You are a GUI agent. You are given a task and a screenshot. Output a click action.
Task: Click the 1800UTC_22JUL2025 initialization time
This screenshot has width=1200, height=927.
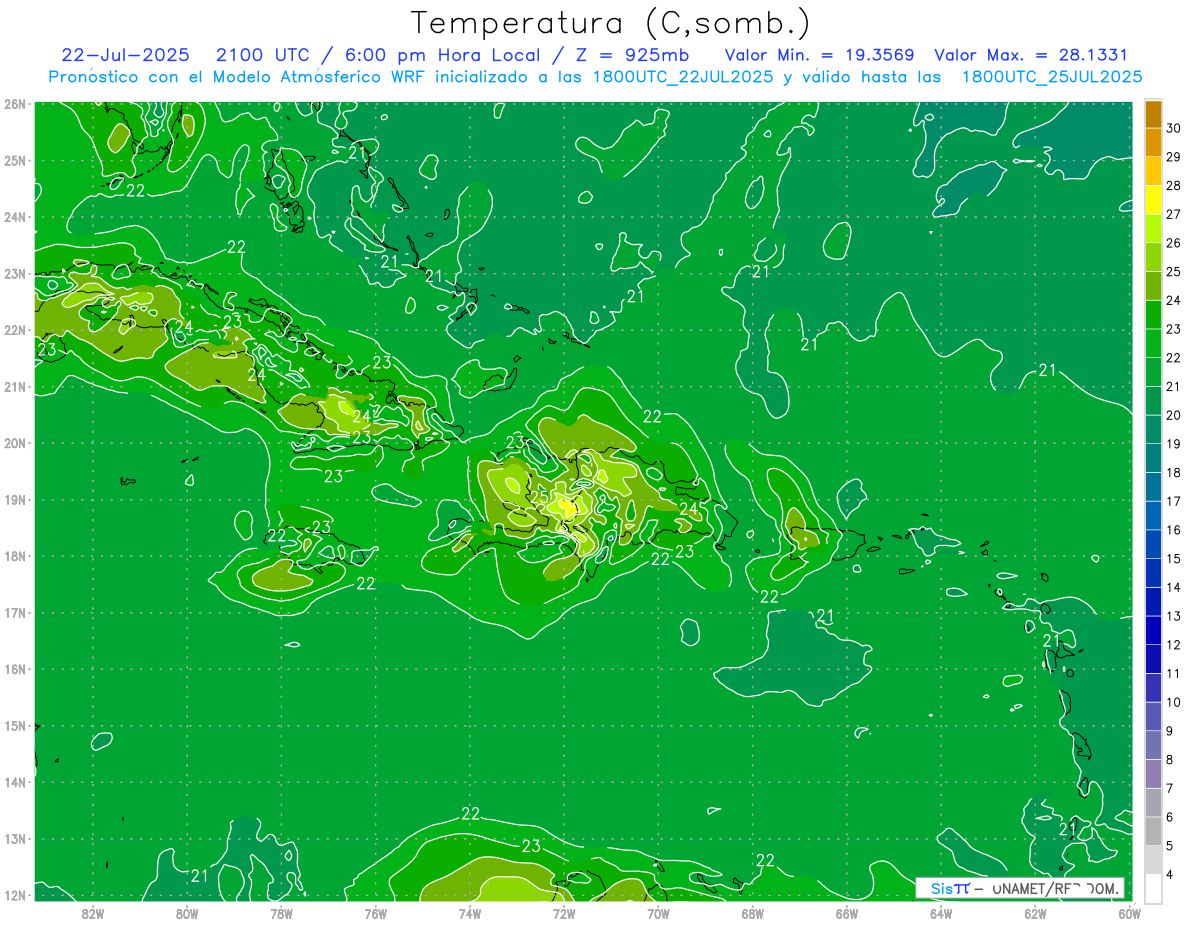tap(682, 77)
